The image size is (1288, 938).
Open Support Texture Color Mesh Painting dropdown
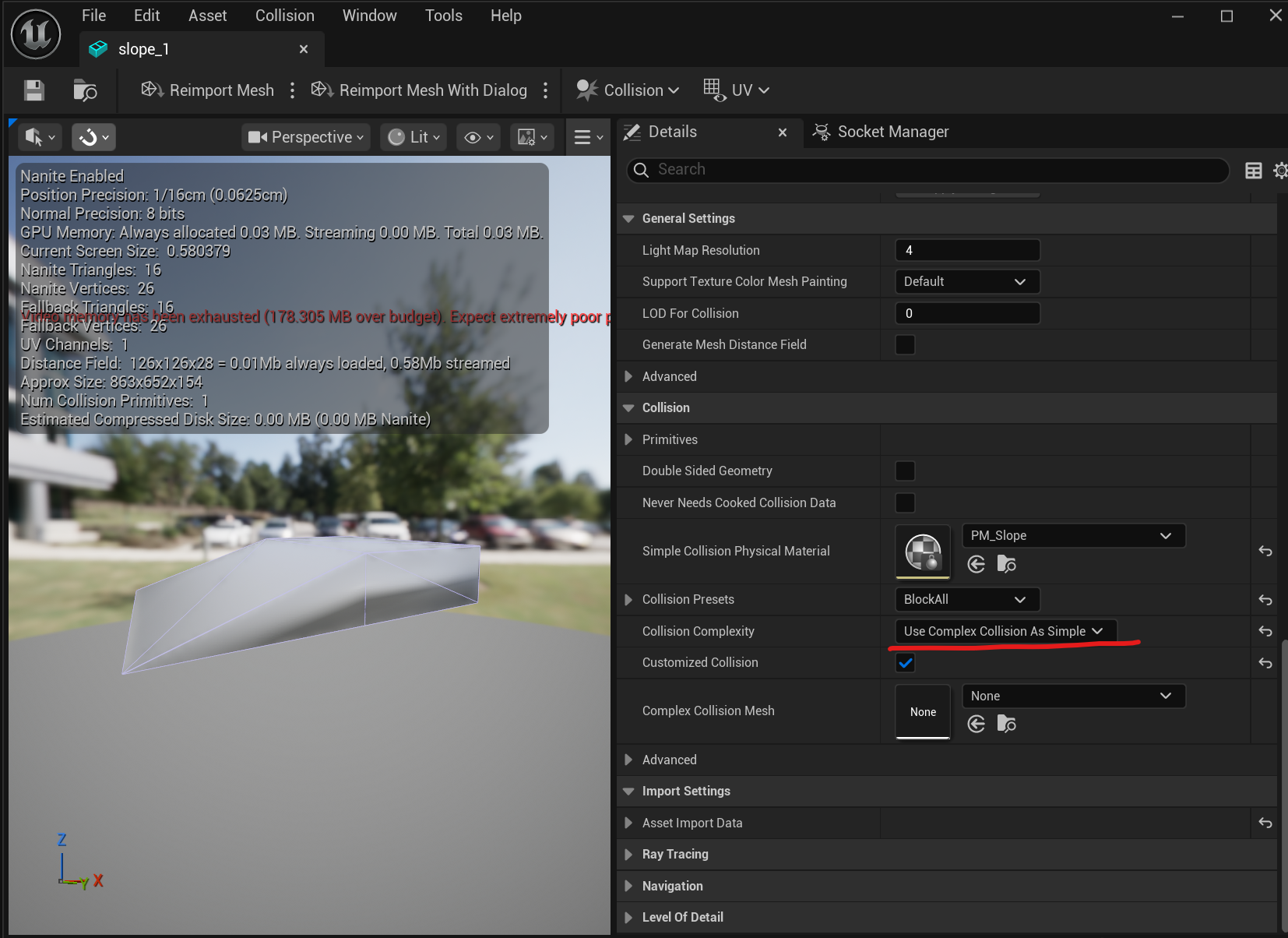coord(967,281)
